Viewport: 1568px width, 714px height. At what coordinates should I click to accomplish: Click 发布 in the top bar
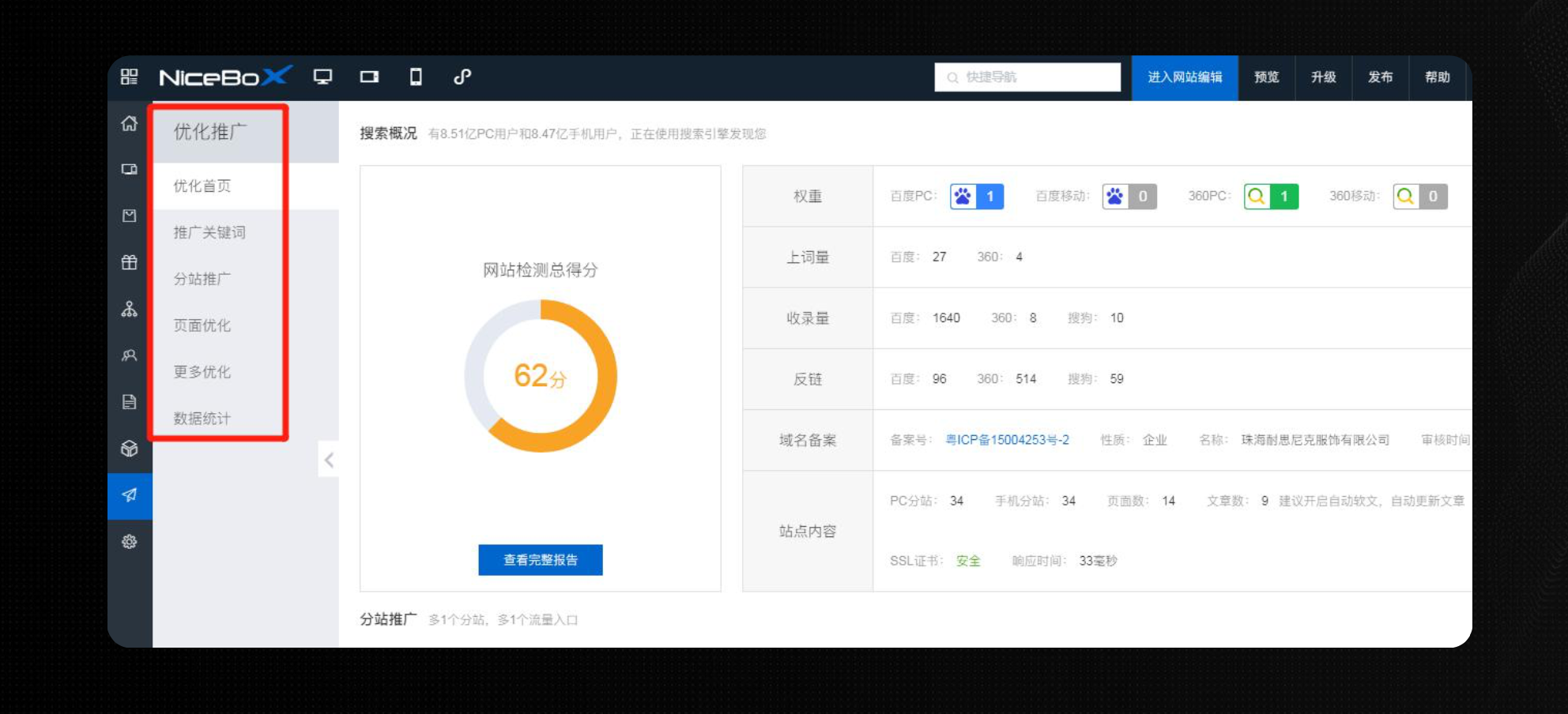1380,77
